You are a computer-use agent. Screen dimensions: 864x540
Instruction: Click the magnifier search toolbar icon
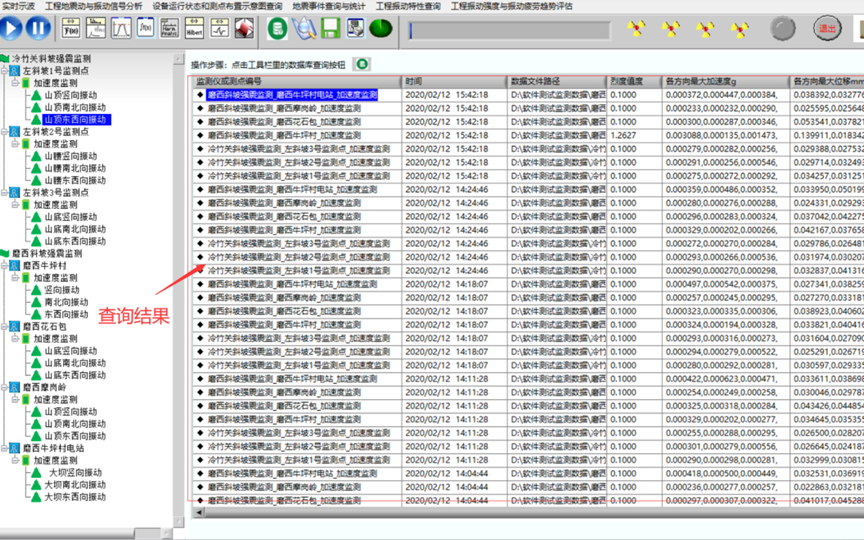click(304, 29)
